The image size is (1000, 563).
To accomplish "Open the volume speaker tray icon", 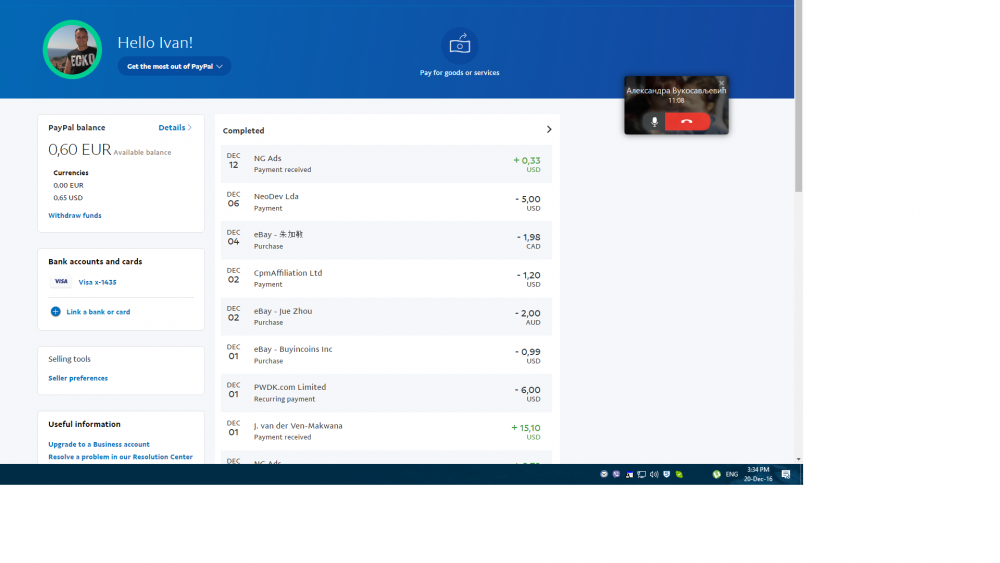I will 654,474.
